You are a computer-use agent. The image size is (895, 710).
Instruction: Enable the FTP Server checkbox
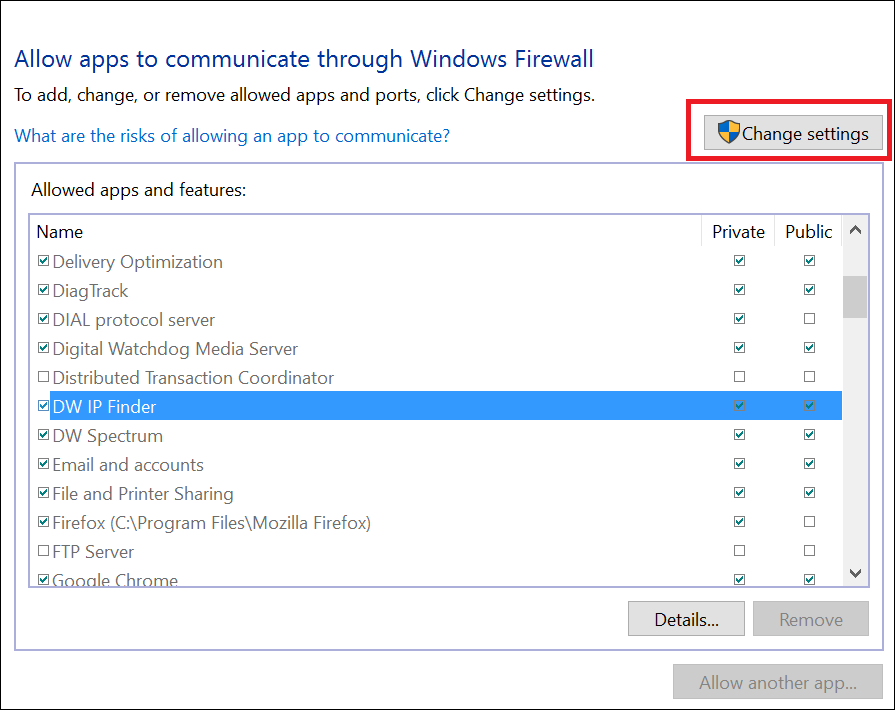pyautogui.click(x=43, y=550)
